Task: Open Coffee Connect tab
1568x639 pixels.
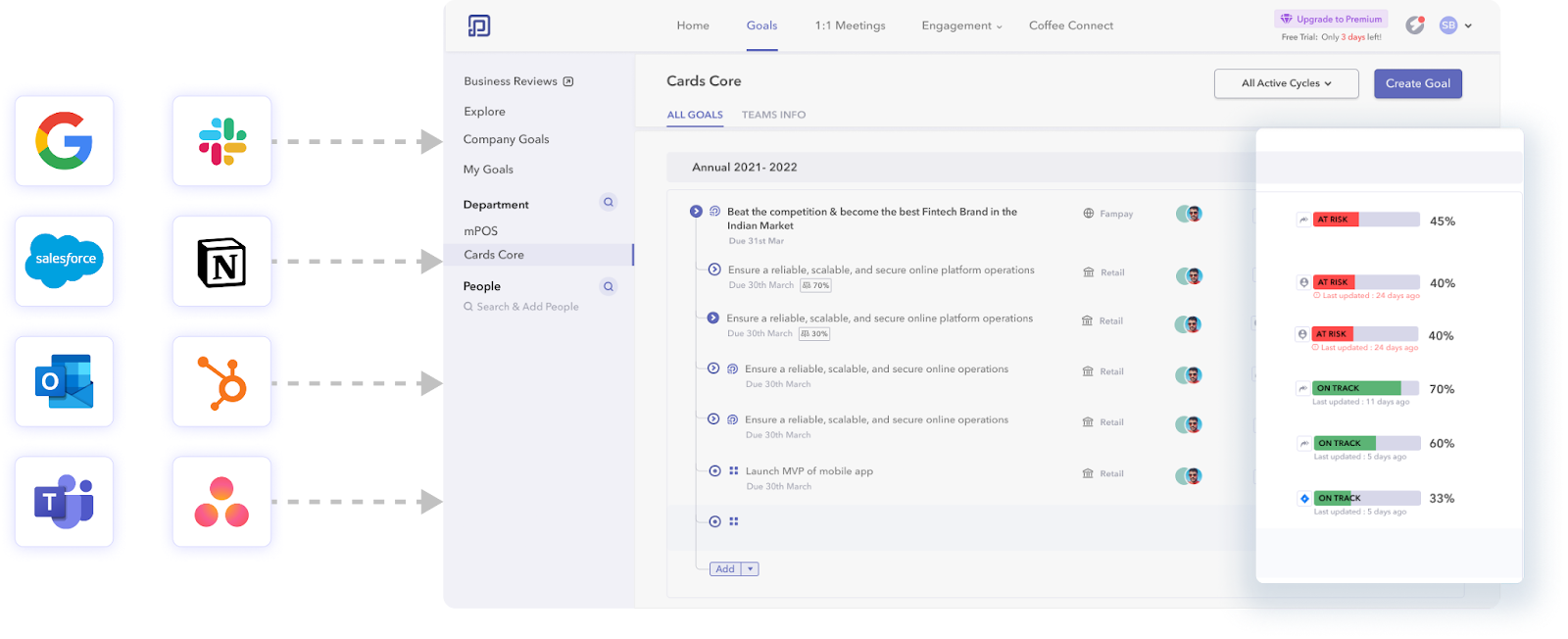Action: point(1071,25)
